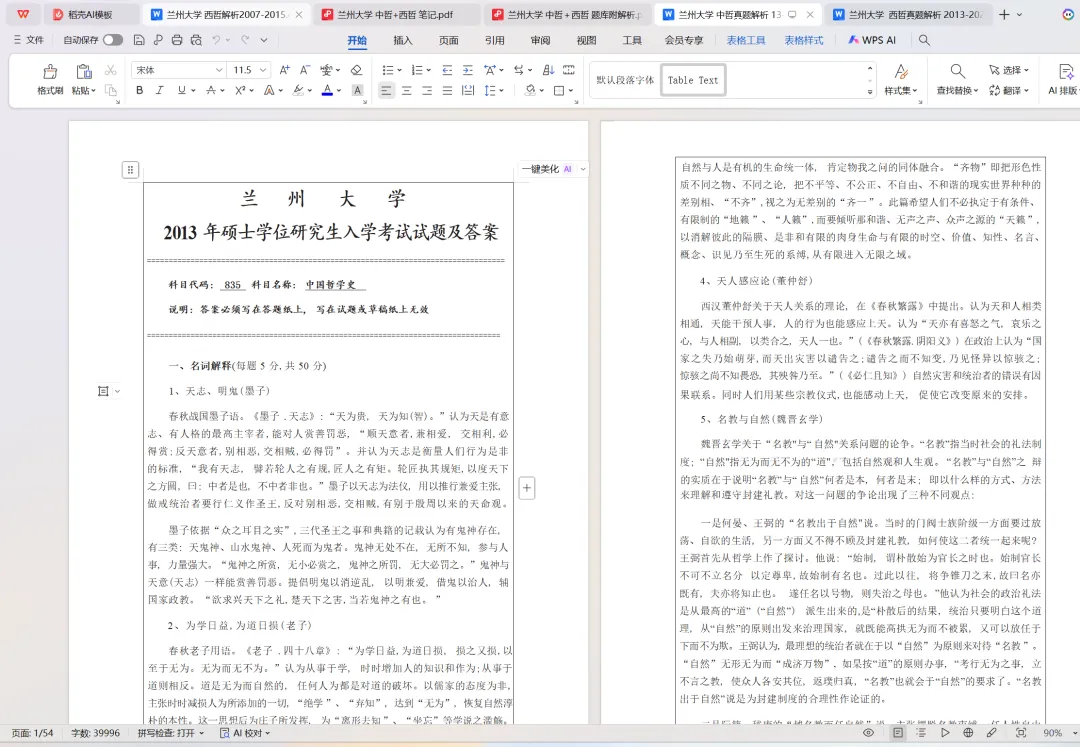Apply Italic formatting

[160, 90]
